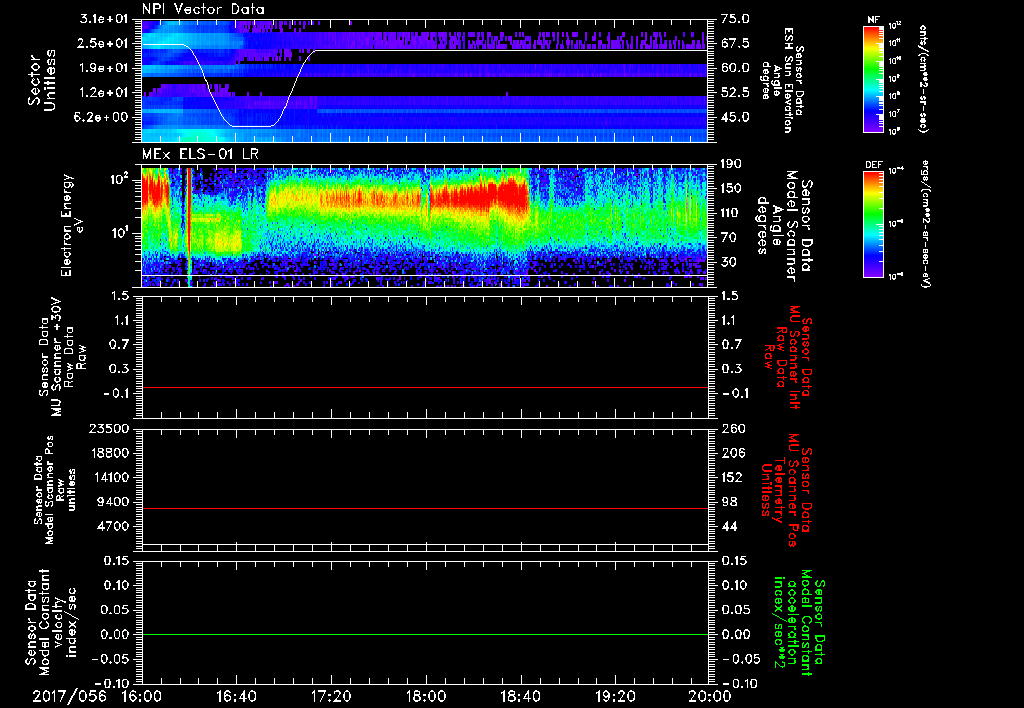Click the green 'Model Constant acceleration' title
The image size is (1024, 708).
pos(799,623)
